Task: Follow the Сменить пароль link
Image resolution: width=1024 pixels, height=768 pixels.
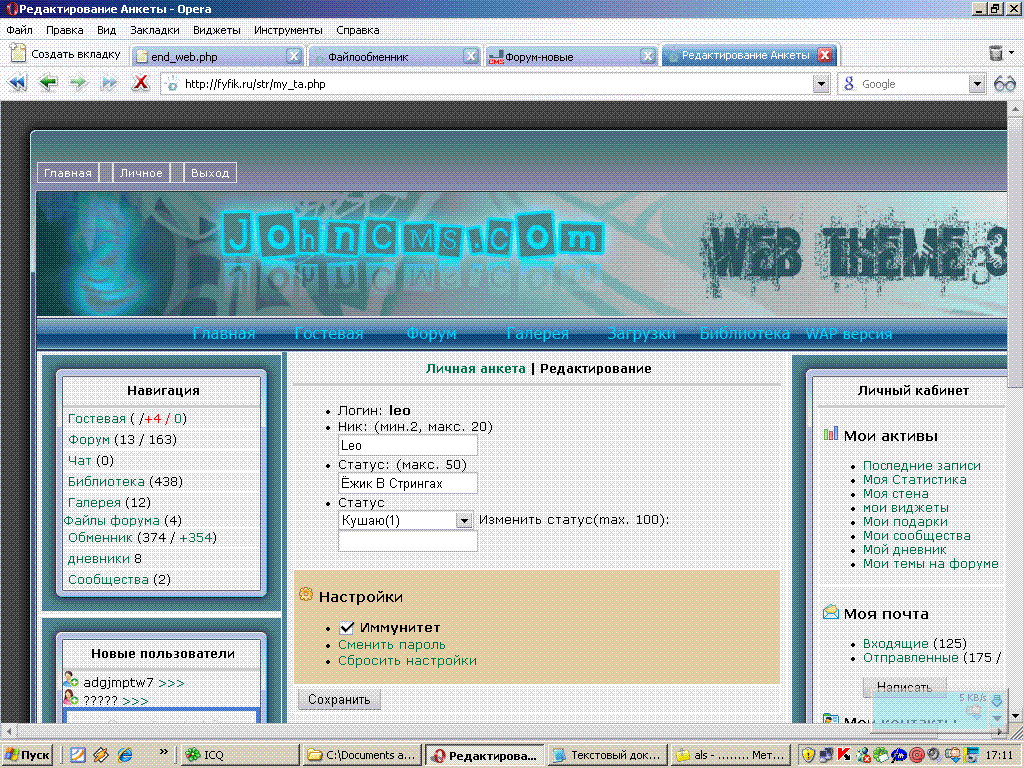Action: [392, 645]
